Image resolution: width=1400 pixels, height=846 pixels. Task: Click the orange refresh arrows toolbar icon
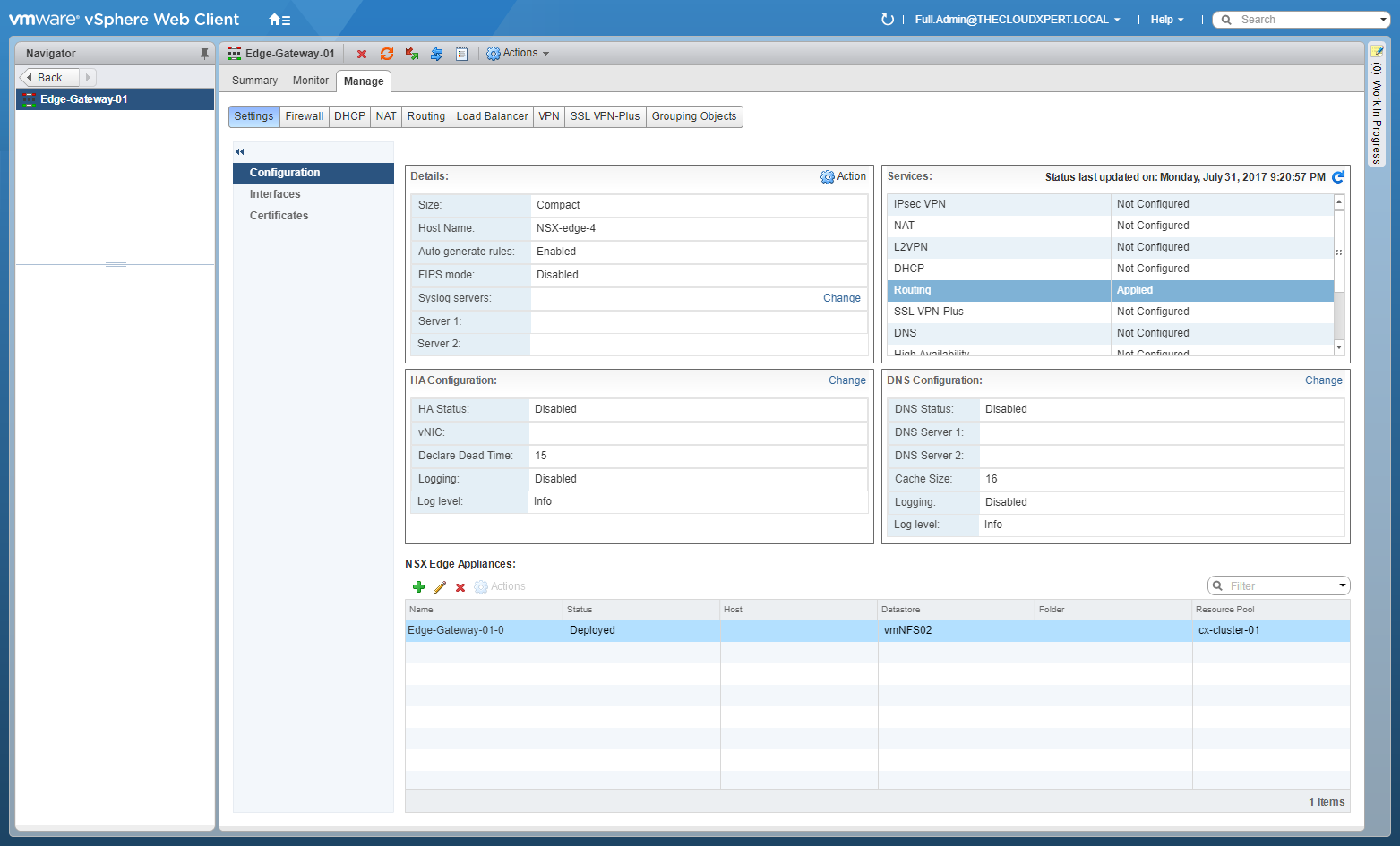click(387, 54)
